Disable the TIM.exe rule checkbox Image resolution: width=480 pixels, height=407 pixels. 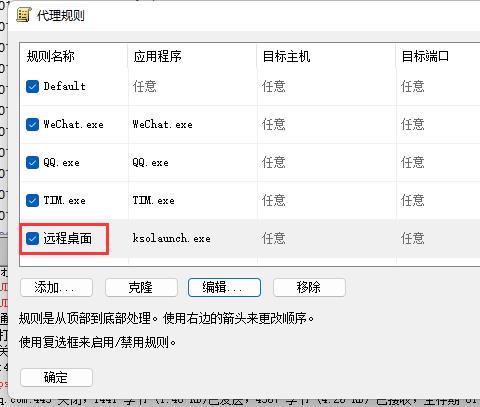(x=32, y=200)
